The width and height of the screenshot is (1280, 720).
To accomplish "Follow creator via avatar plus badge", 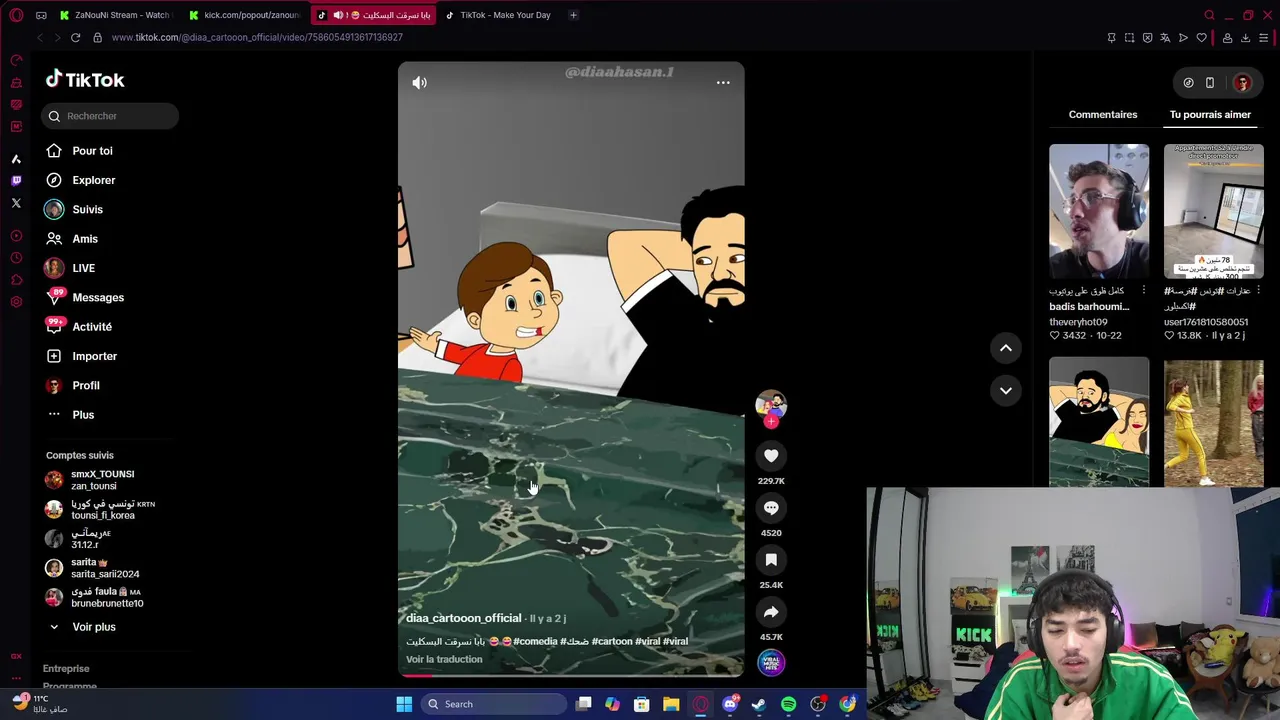I will point(771,422).
